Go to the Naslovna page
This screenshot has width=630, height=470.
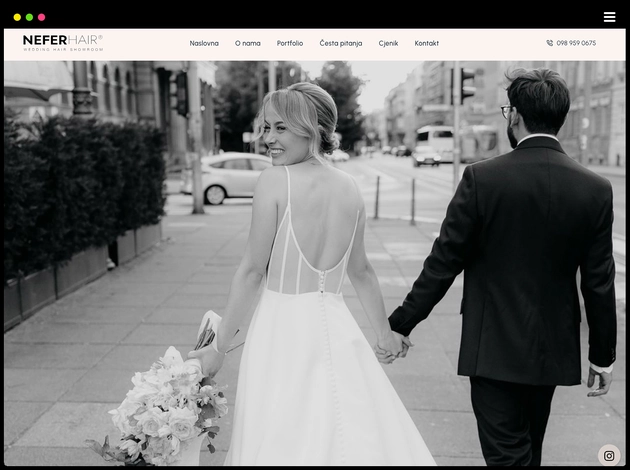(204, 44)
